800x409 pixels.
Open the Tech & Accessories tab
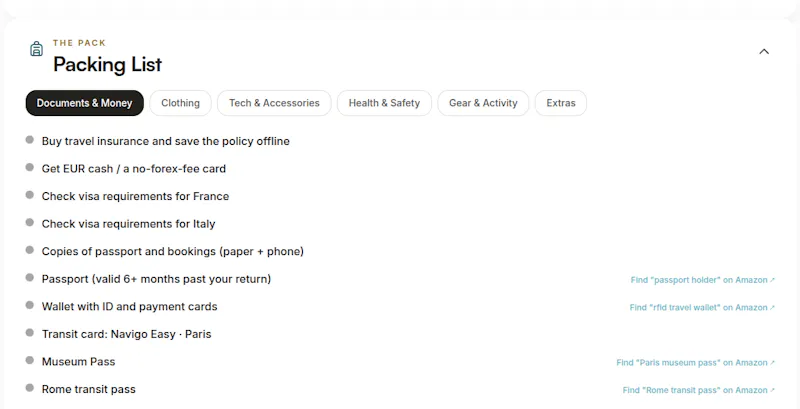click(274, 103)
